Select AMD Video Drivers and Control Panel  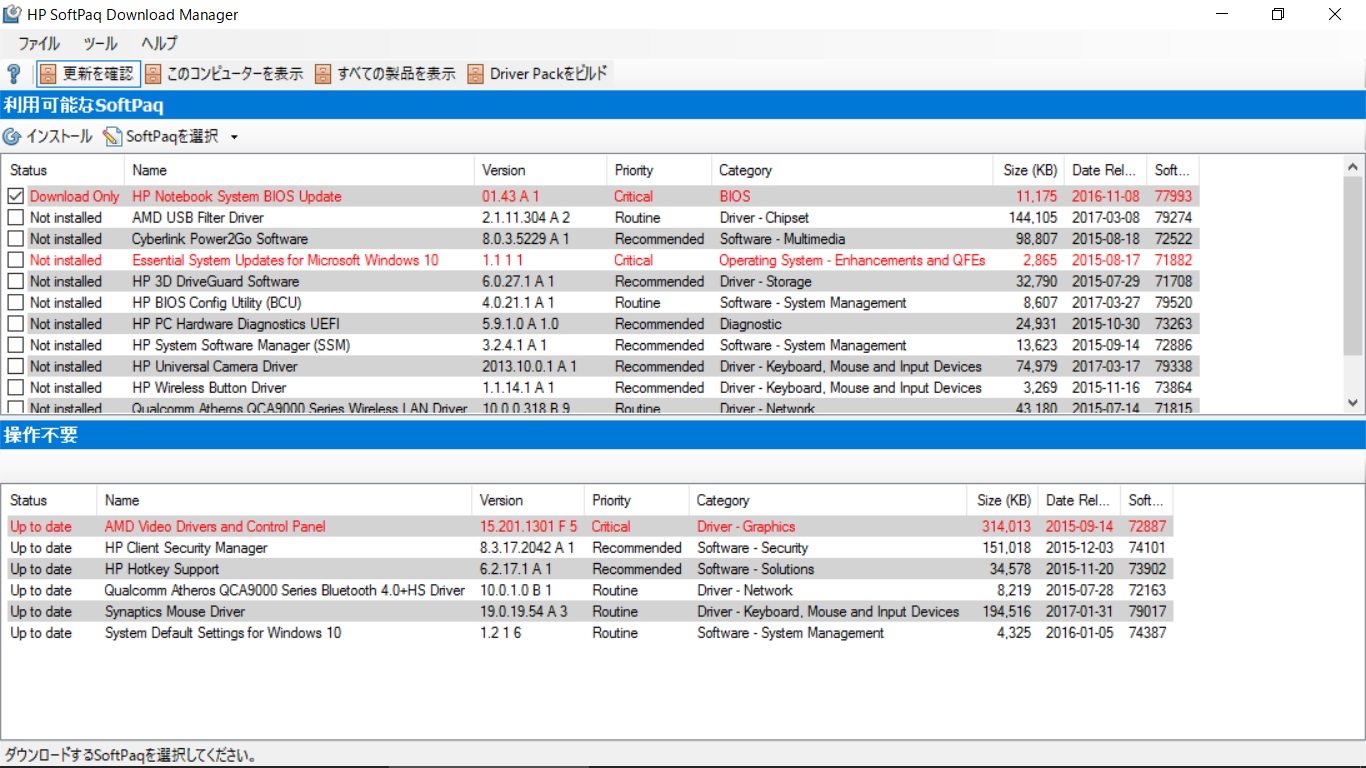[x=215, y=527]
